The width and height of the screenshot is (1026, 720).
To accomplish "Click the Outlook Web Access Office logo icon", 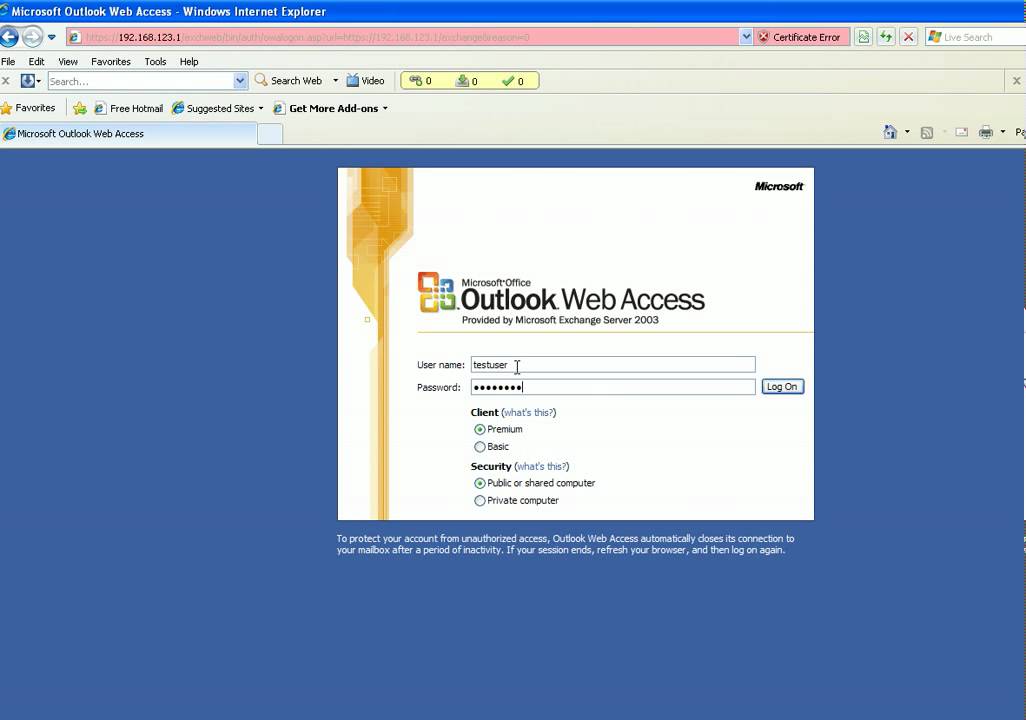I will 436,292.
